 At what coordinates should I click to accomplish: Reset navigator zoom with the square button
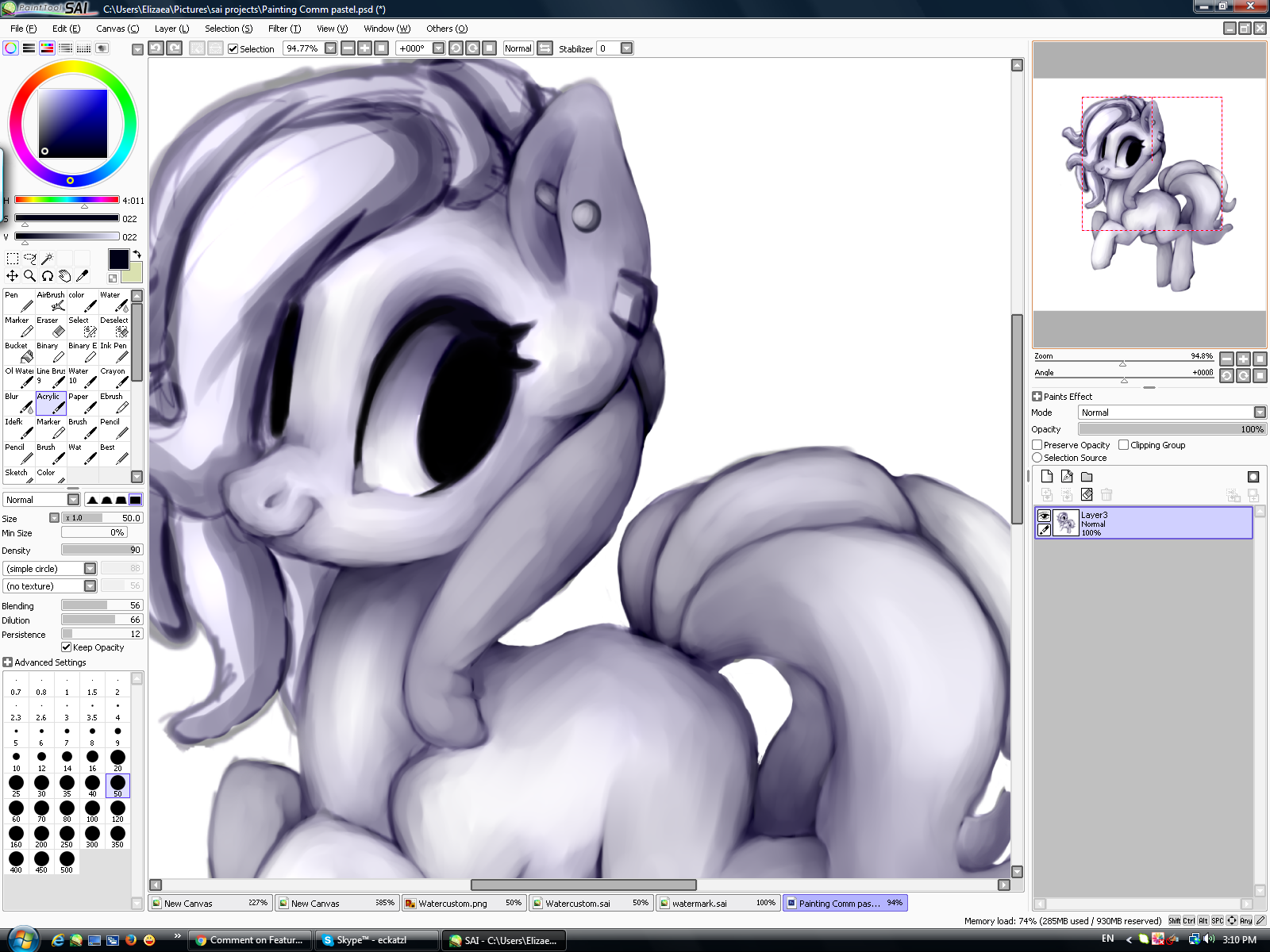[1260, 359]
